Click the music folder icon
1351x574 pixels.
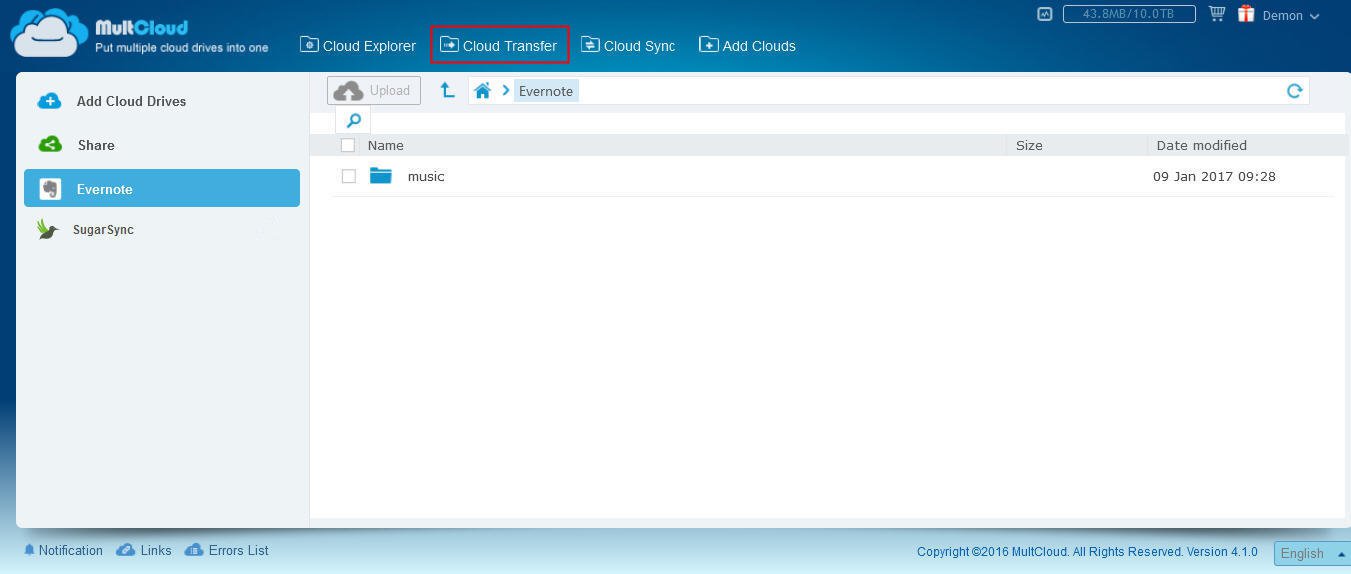pos(381,176)
